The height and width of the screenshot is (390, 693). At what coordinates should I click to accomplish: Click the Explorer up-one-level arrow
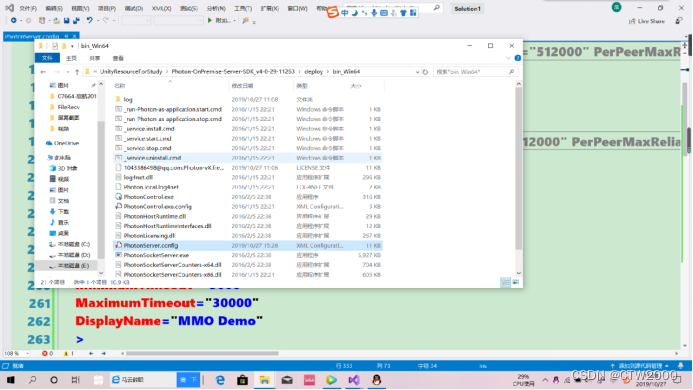pyautogui.click(x=77, y=72)
